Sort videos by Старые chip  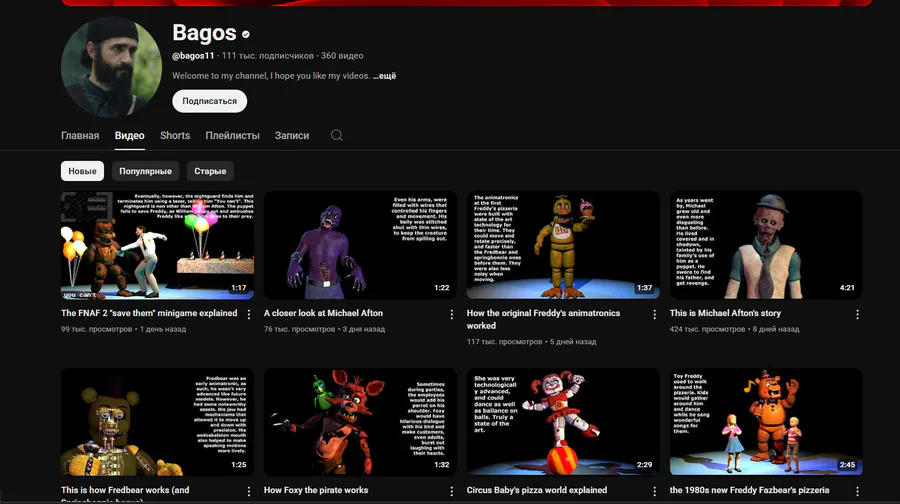click(210, 171)
